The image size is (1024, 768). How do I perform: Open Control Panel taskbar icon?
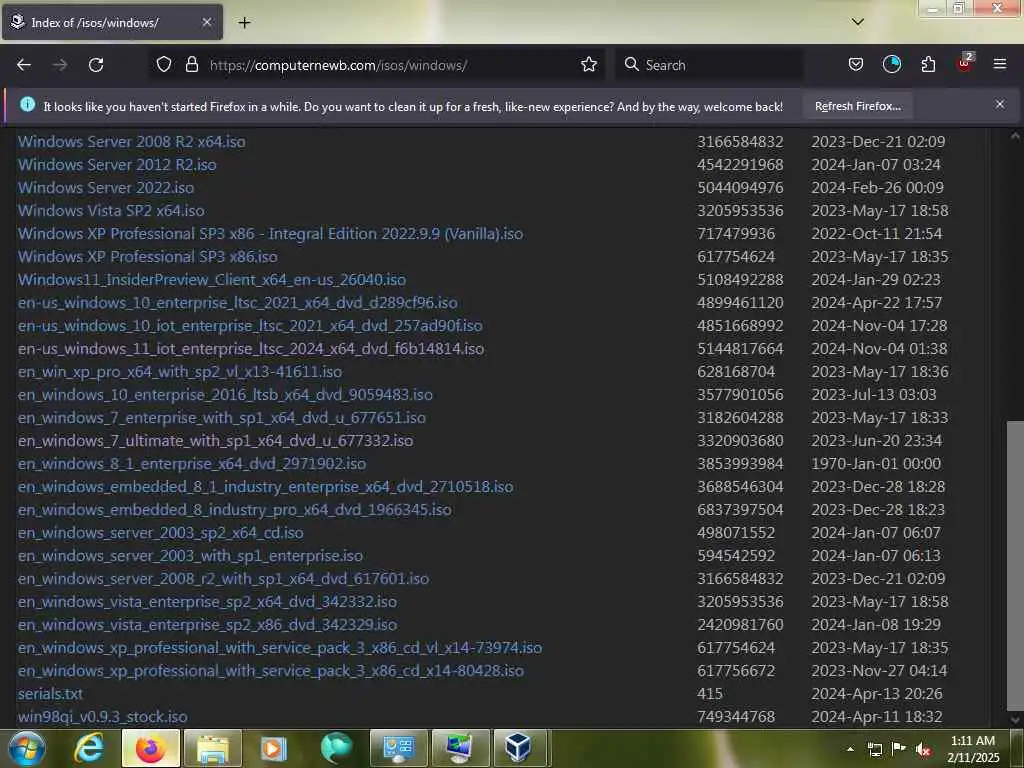click(398, 748)
